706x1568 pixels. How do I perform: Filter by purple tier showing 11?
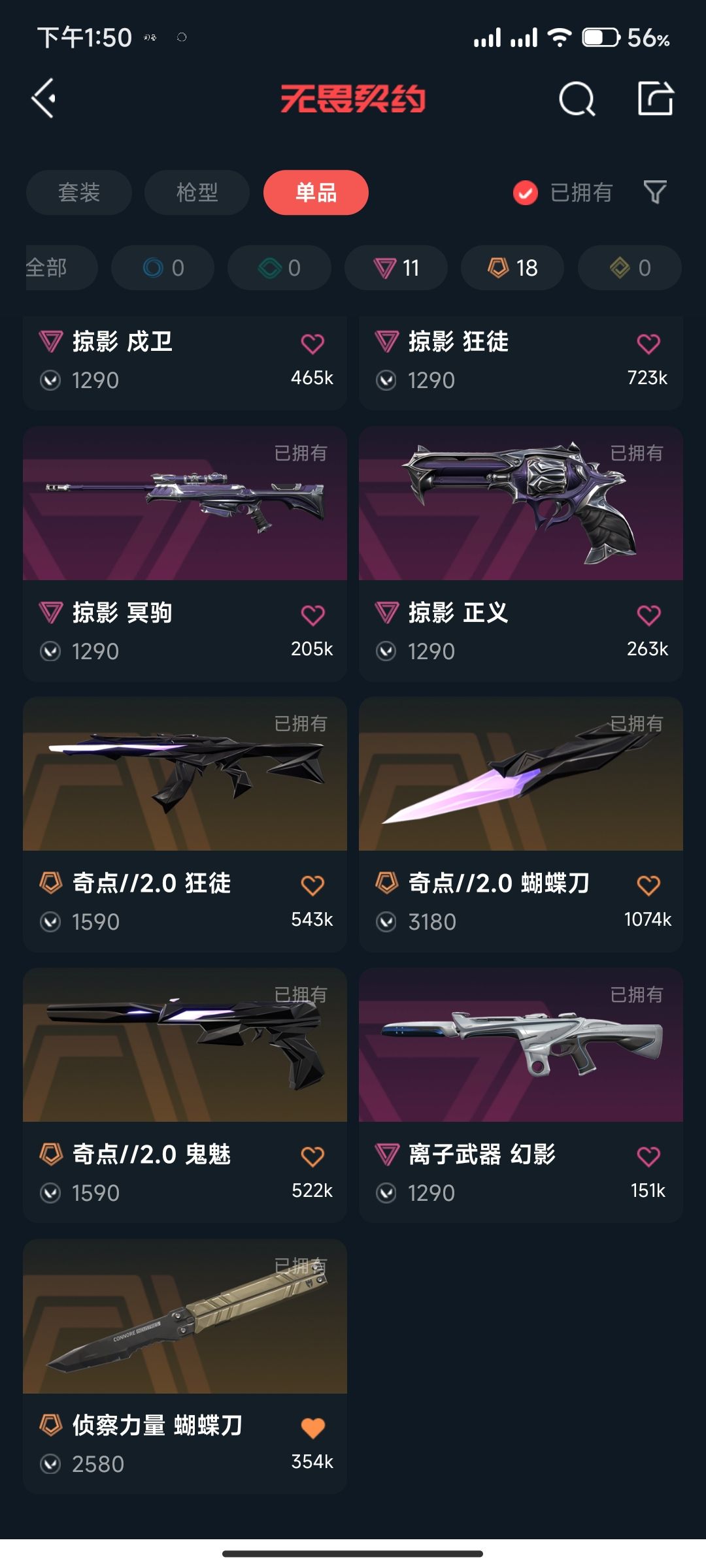click(x=396, y=268)
